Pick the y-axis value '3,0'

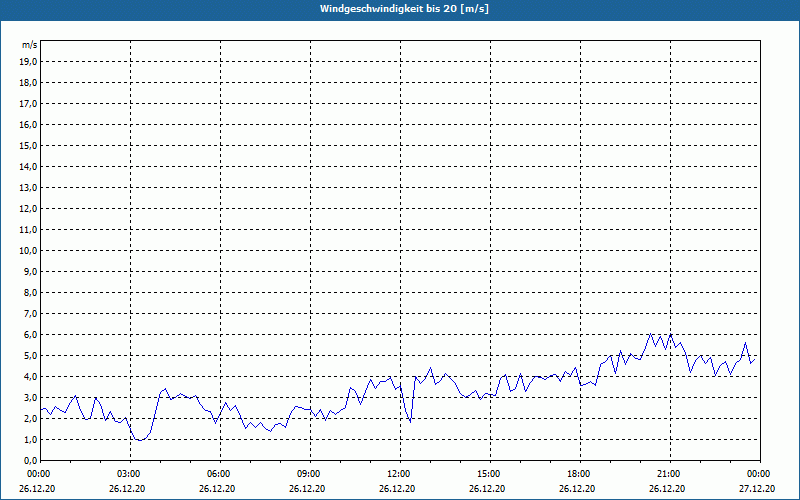30,397
